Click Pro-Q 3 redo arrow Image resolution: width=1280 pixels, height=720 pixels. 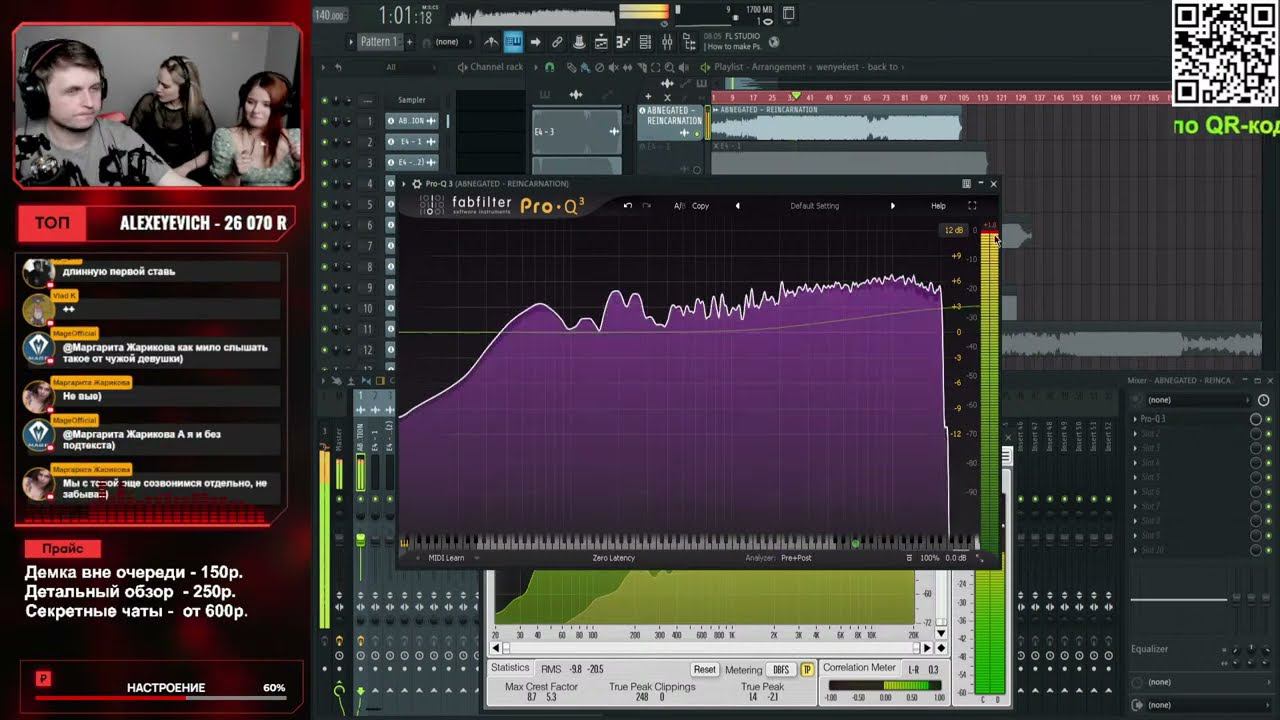pyautogui.click(x=646, y=206)
